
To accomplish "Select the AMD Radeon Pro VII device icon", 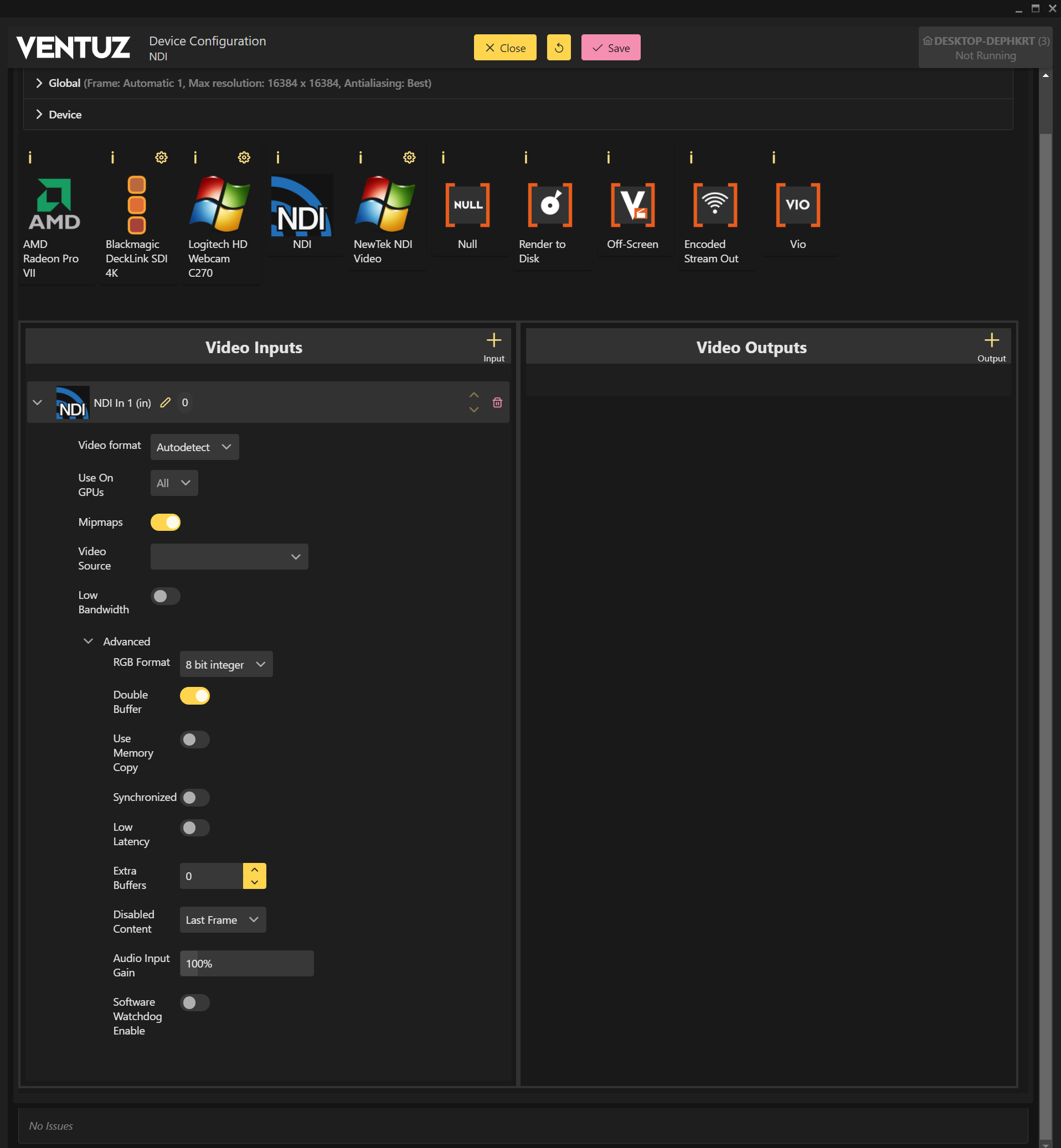I will click(54, 204).
